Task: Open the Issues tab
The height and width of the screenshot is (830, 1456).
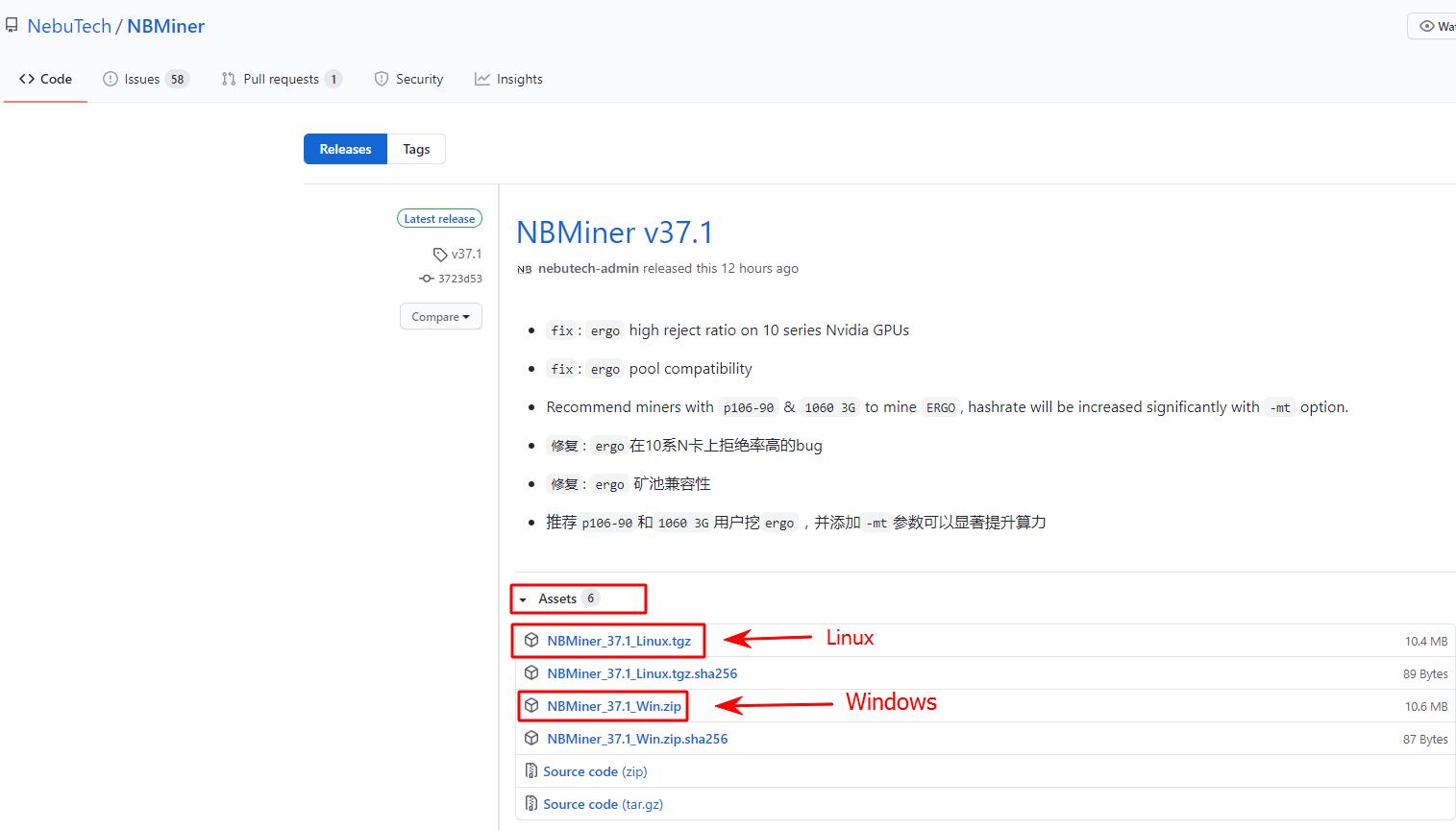Action: (146, 79)
